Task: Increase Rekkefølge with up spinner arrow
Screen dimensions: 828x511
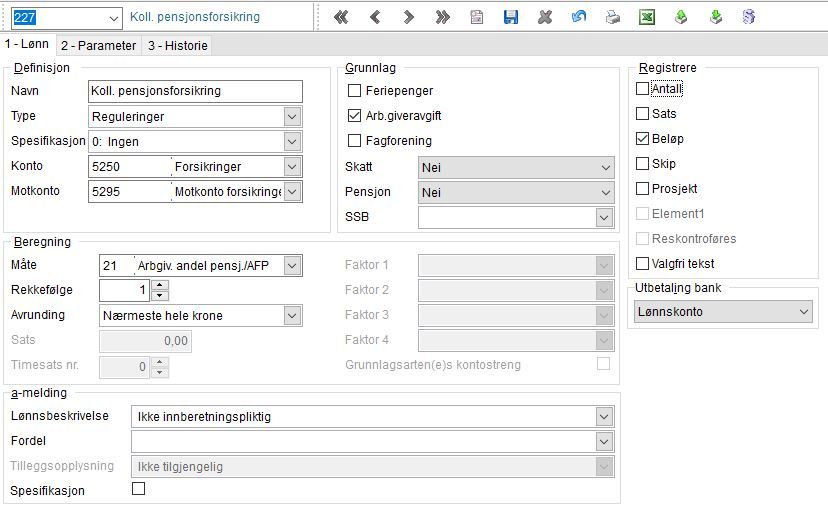Action: point(159,285)
